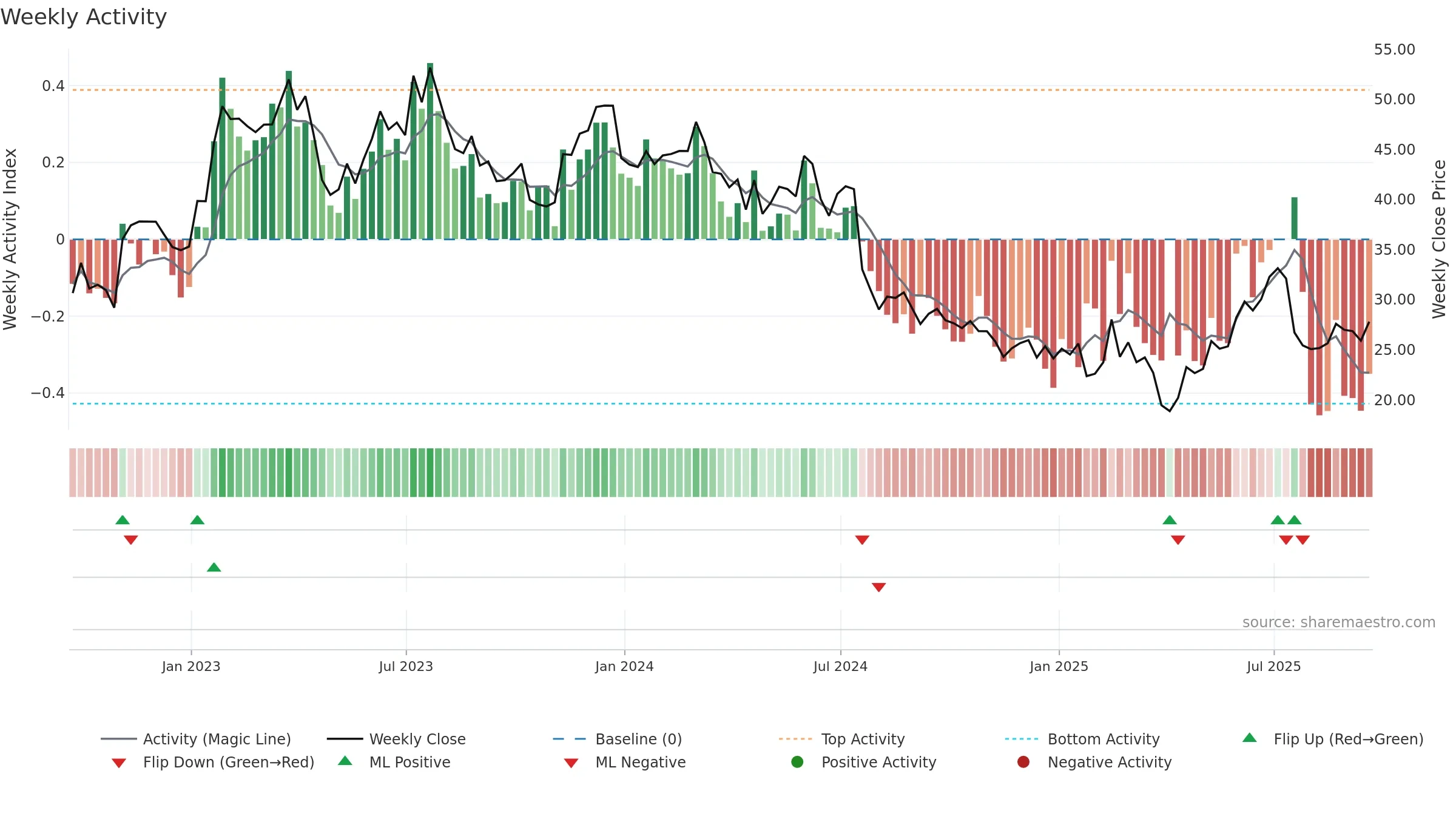Click the ML Positive green triangle marker near Jan 2023

pyautogui.click(x=214, y=567)
